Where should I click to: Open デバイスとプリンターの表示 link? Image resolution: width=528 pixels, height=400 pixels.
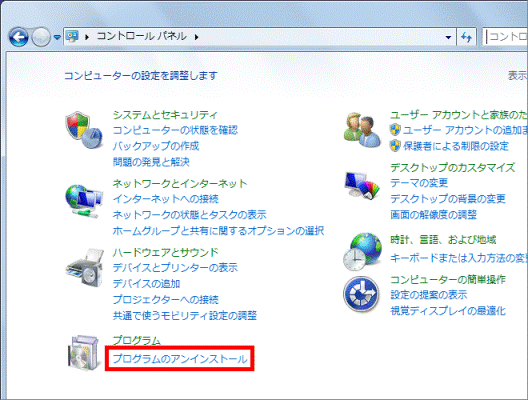175,267
